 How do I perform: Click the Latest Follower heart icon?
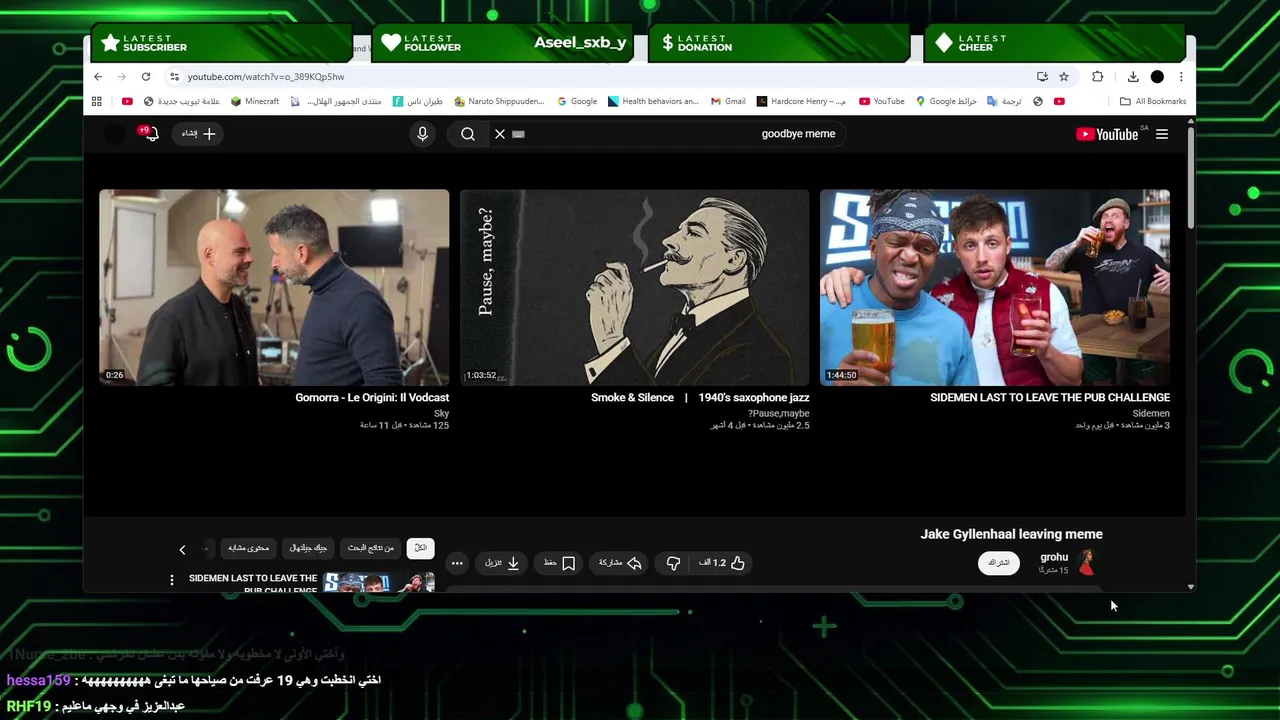391,43
